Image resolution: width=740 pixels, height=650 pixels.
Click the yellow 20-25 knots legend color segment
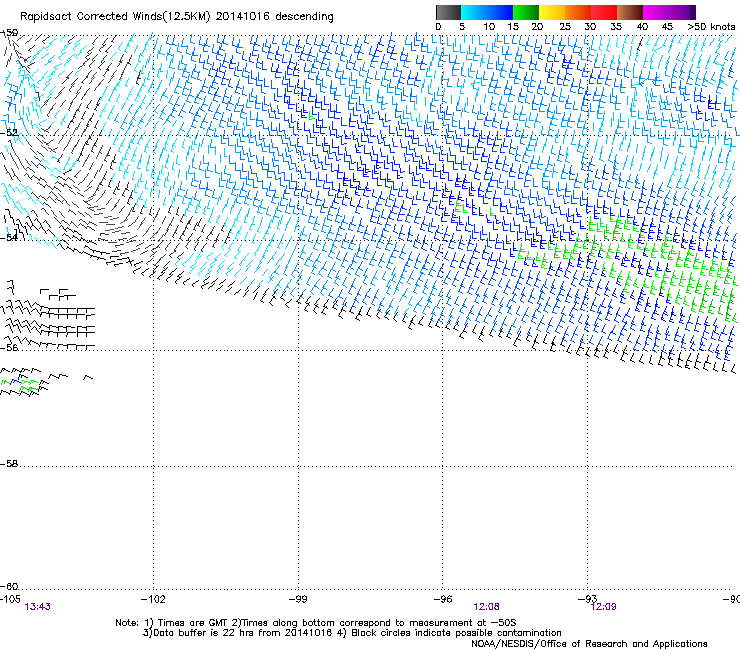552,12
